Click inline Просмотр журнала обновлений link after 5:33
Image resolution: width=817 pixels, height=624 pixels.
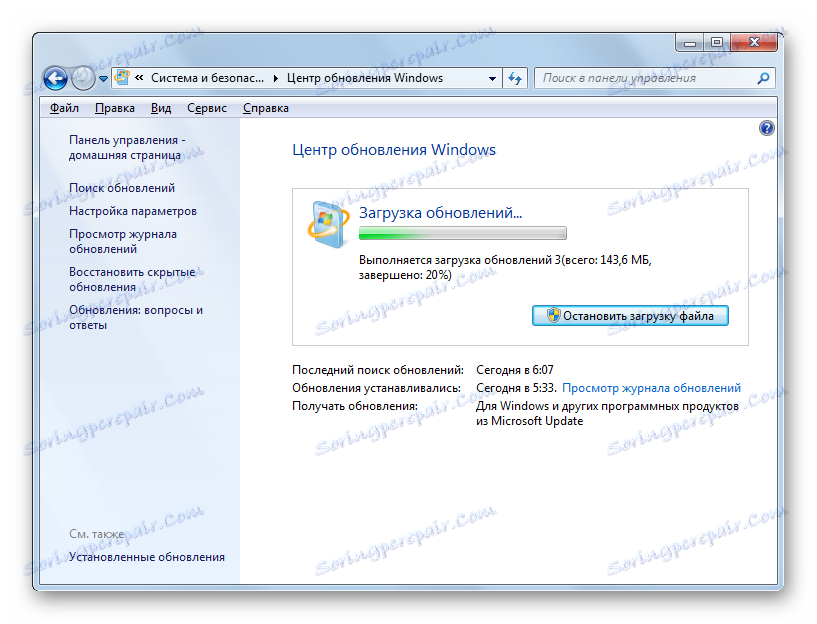pos(651,388)
